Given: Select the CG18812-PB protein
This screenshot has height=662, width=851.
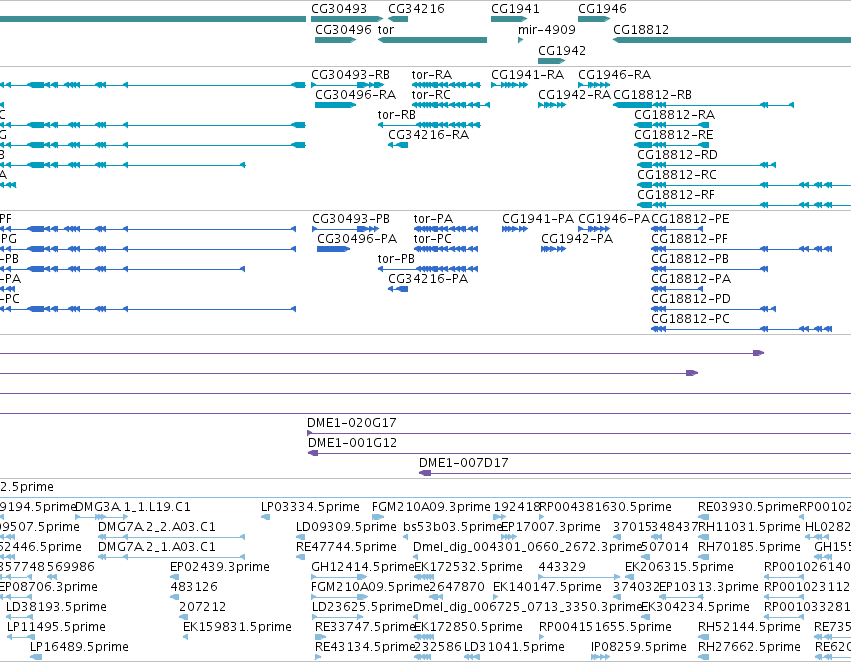Looking at the screenshot, I should click(x=709, y=269).
